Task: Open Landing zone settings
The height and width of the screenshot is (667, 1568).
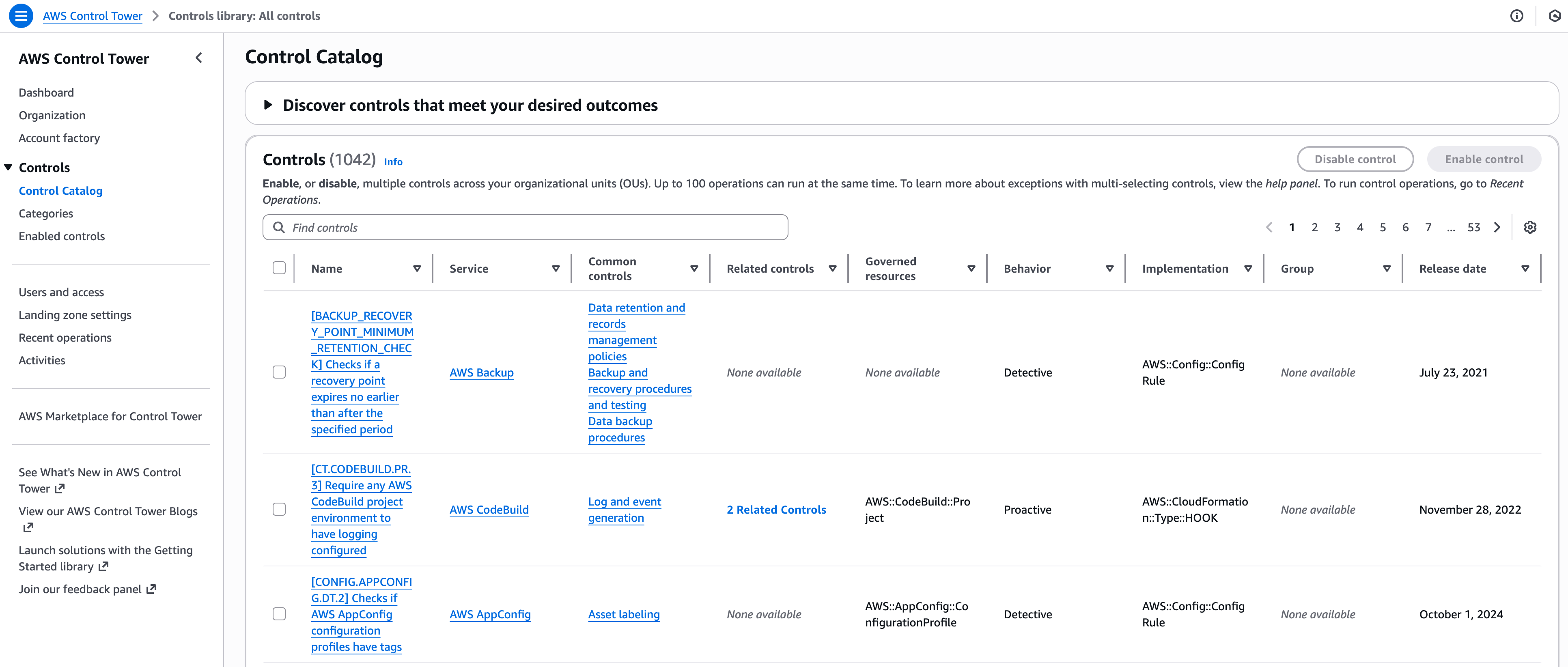Action: 75,315
